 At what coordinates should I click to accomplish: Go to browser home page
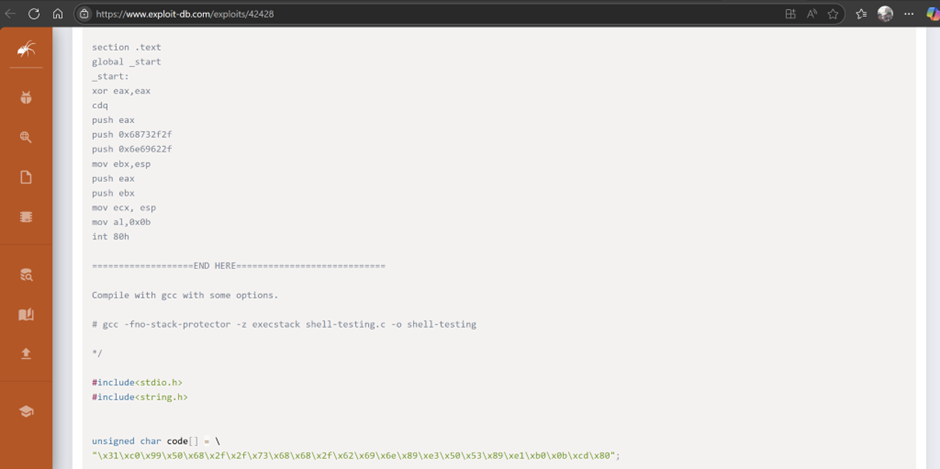click(58, 14)
